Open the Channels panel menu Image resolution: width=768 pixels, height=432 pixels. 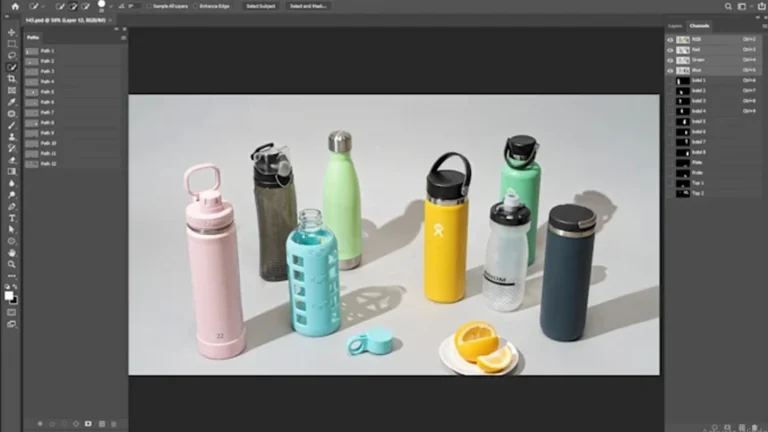[764, 26]
